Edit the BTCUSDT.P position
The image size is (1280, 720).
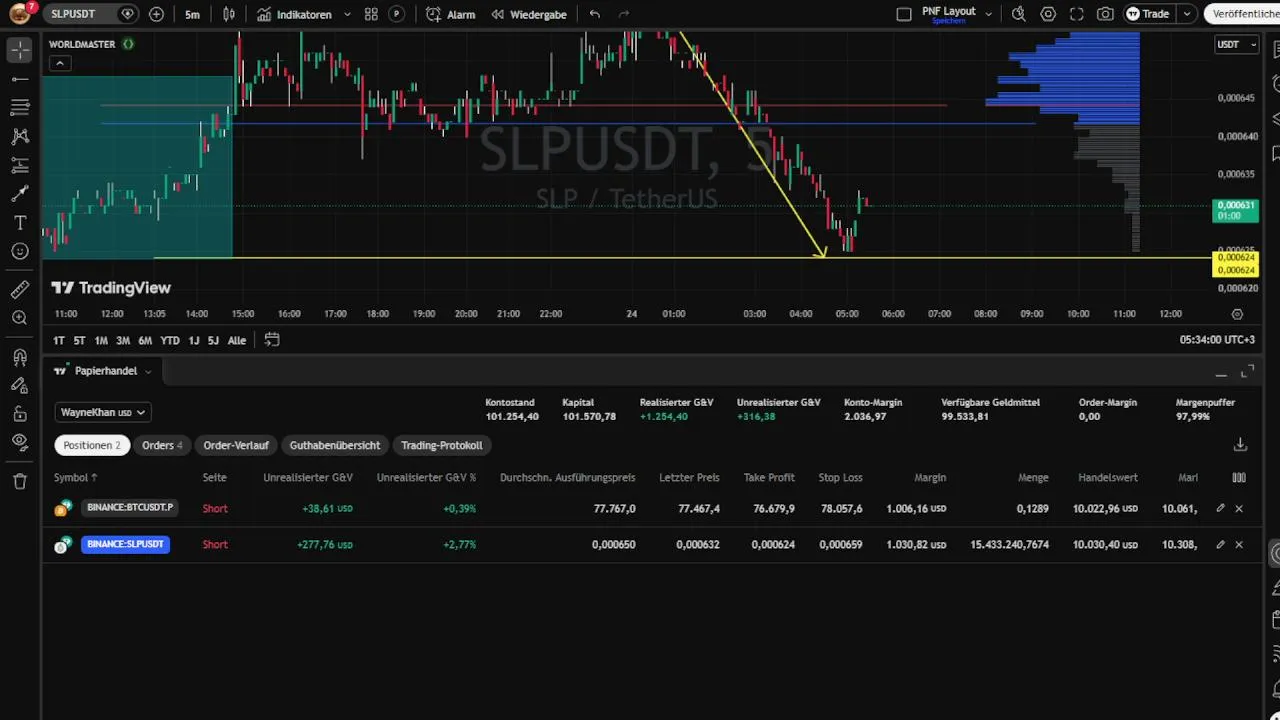(x=1220, y=508)
